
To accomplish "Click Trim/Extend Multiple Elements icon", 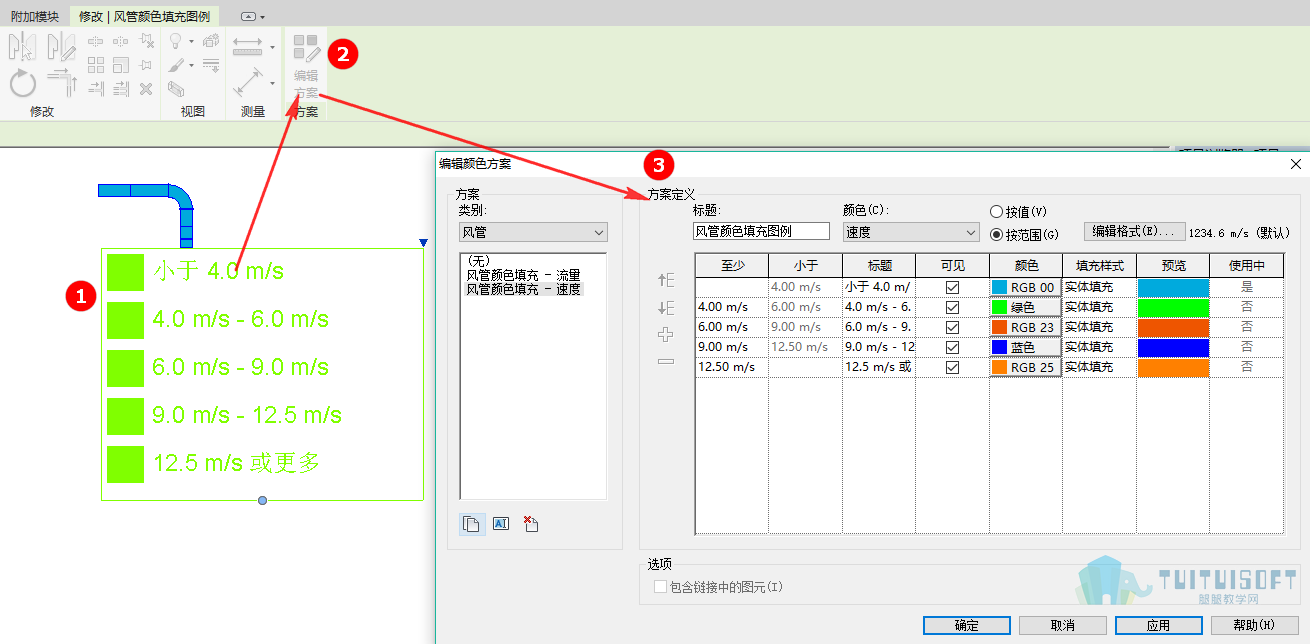I will point(121,89).
